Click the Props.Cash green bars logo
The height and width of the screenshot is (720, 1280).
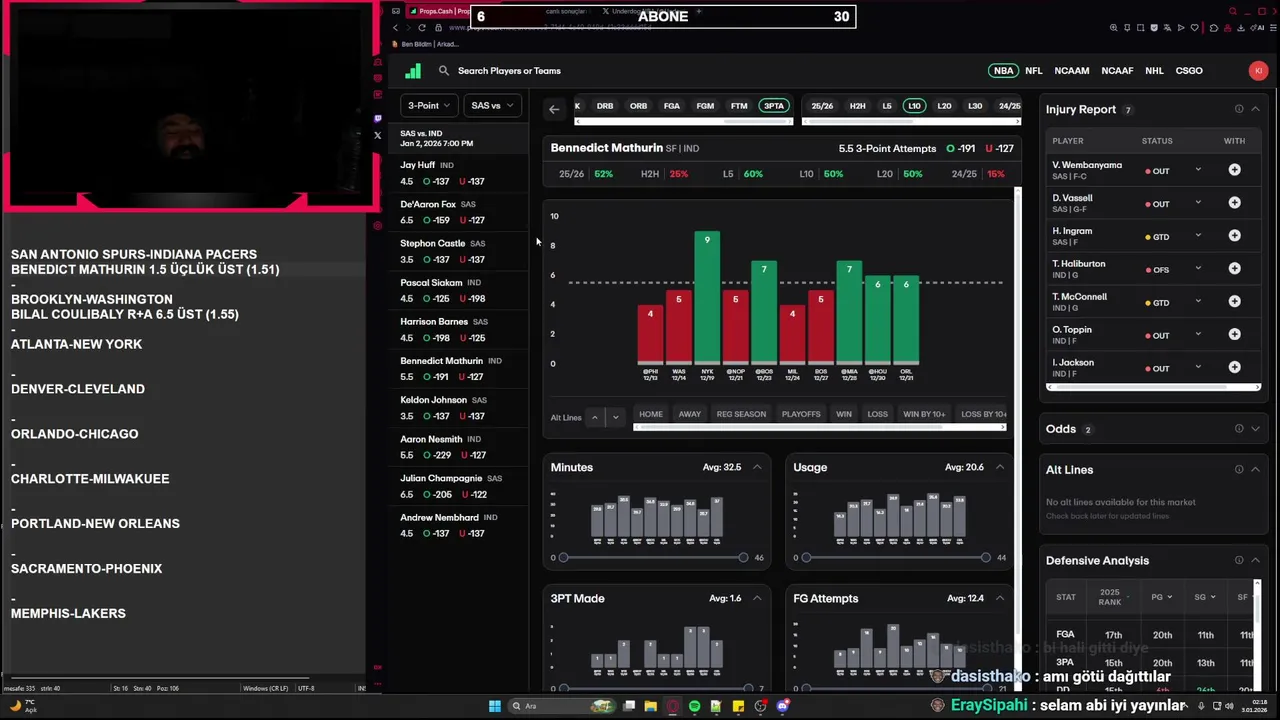coord(413,71)
